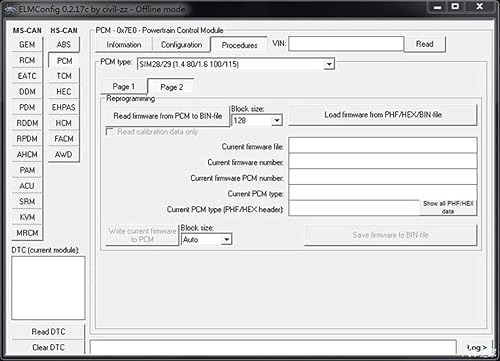Click Read firmware from PCM to BIN-file
Image resolution: width=500 pixels, height=361 pixels.
coord(168,116)
